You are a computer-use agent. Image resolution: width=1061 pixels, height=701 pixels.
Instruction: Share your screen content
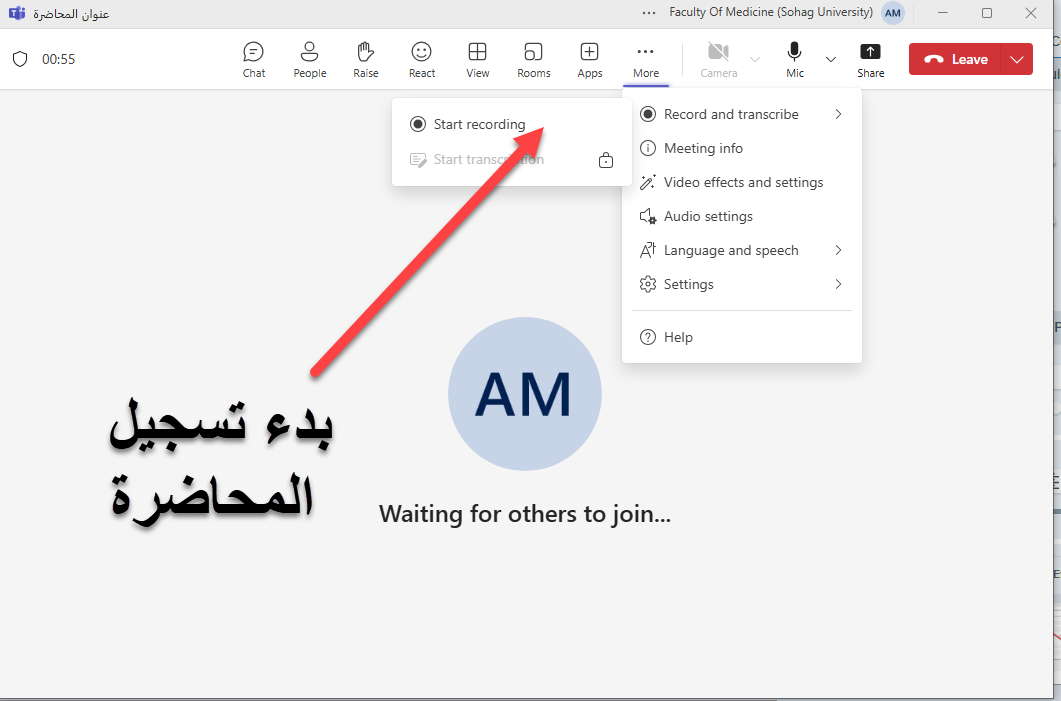click(870, 59)
